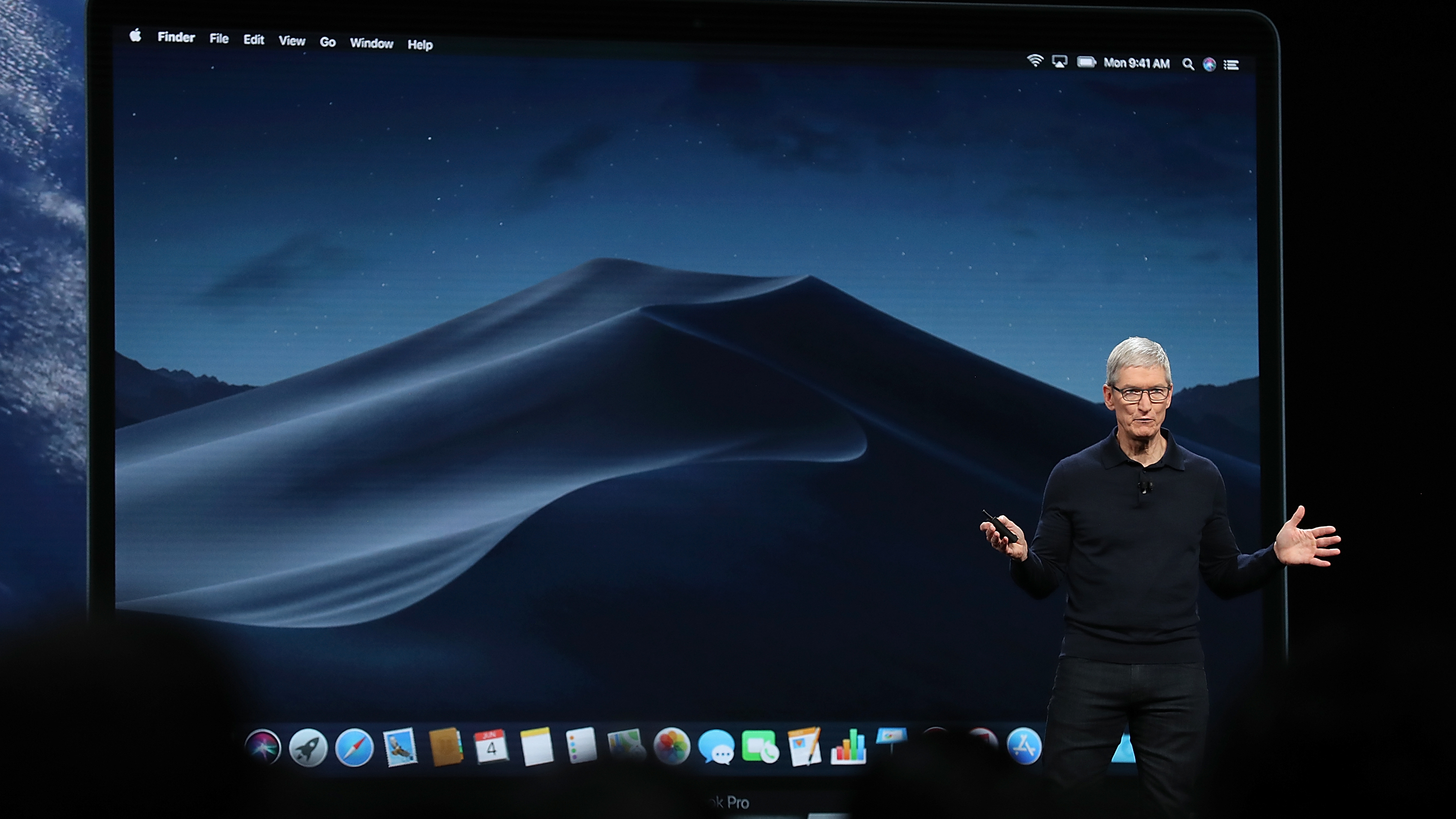
Task: Open Reminders in the Dock
Action: coord(581,745)
